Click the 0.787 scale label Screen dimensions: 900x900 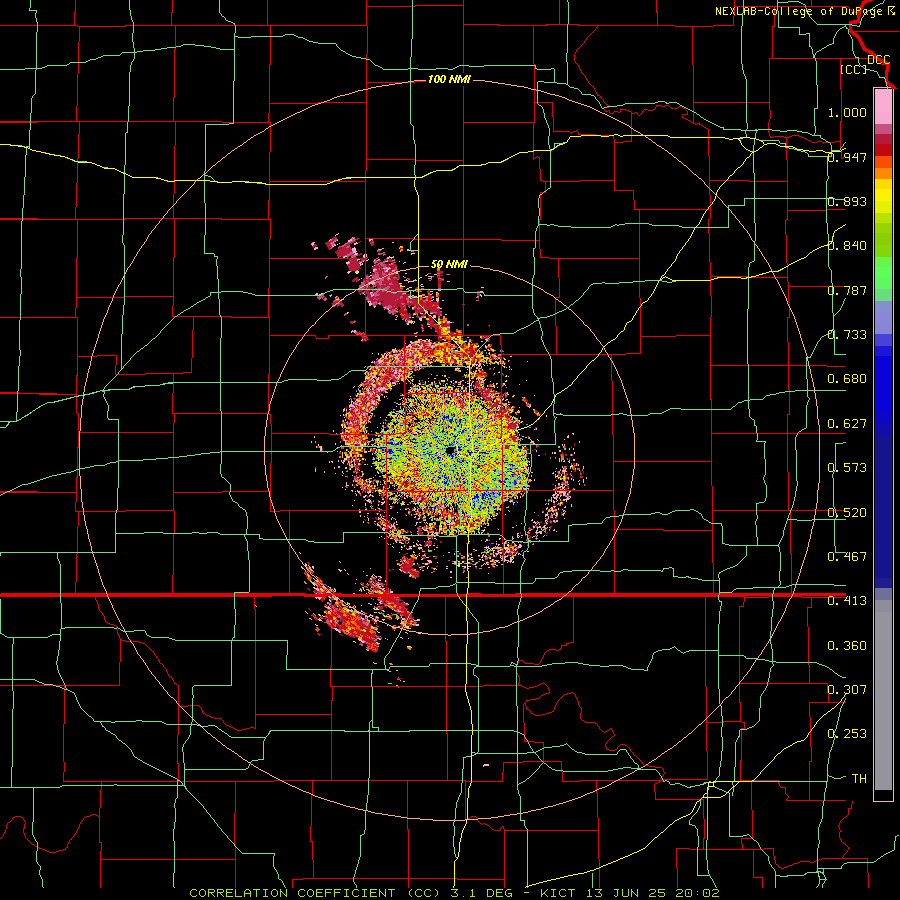pyautogui.click(x=847, y=290)
